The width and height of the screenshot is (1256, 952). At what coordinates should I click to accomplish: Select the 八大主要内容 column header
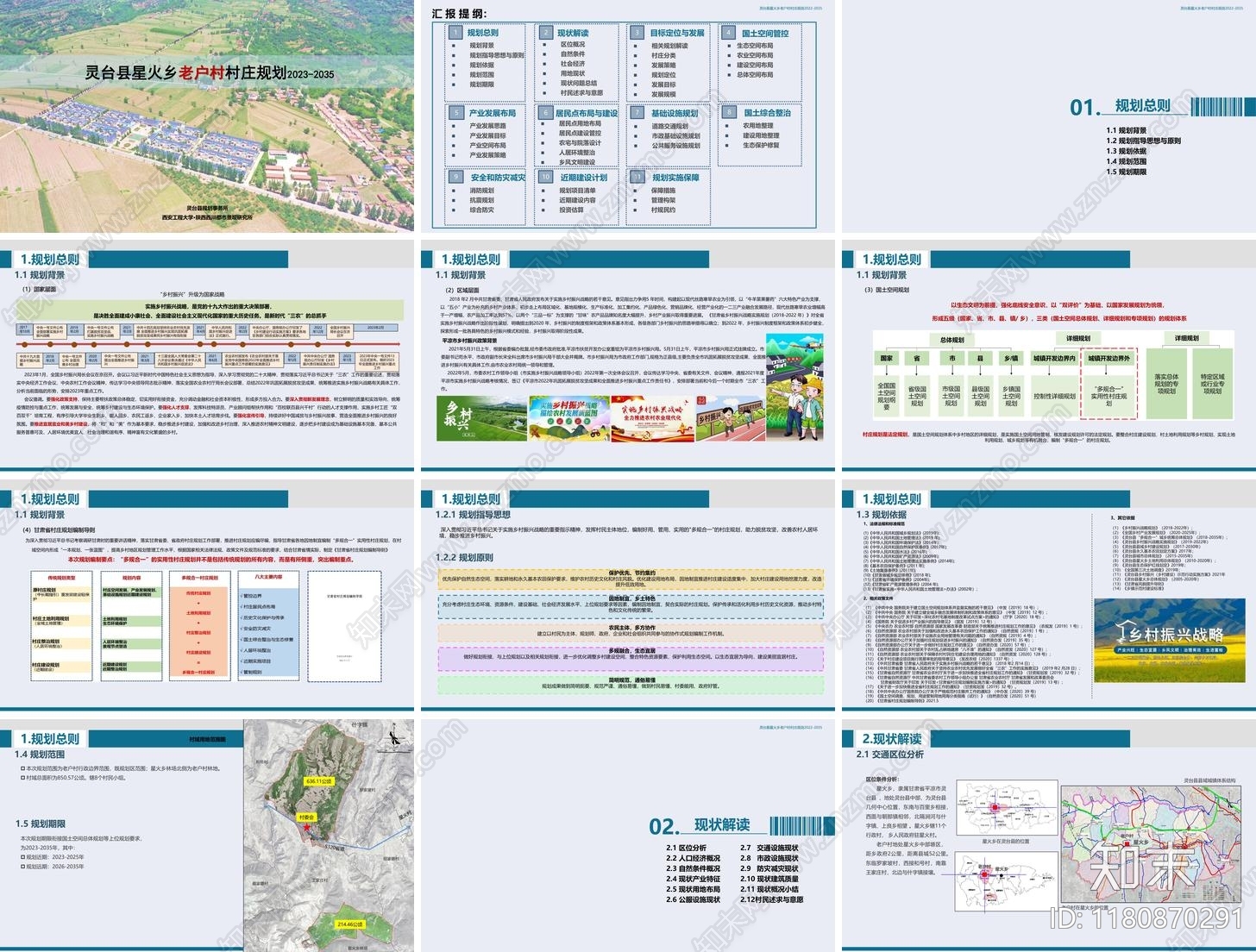pyautogui.click(x=268, y=577)
